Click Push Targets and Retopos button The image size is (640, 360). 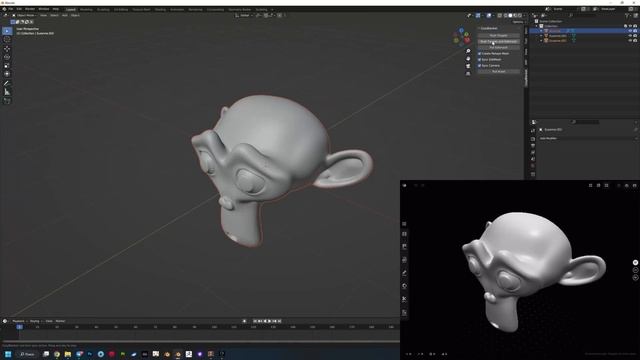click(498, 42)
